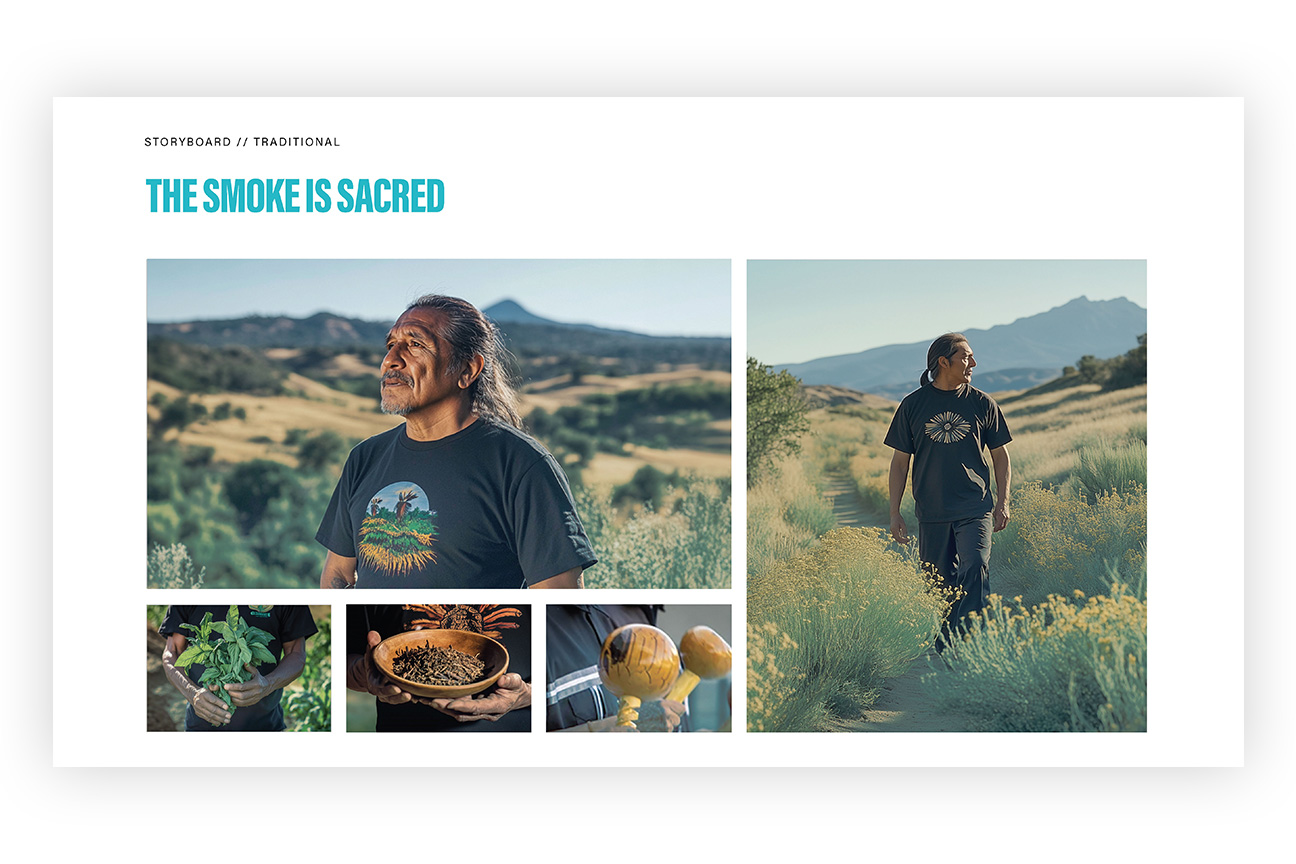
Task: Click the "THE SMOKE IS SACRED" heading
Action: click(295, 195)
